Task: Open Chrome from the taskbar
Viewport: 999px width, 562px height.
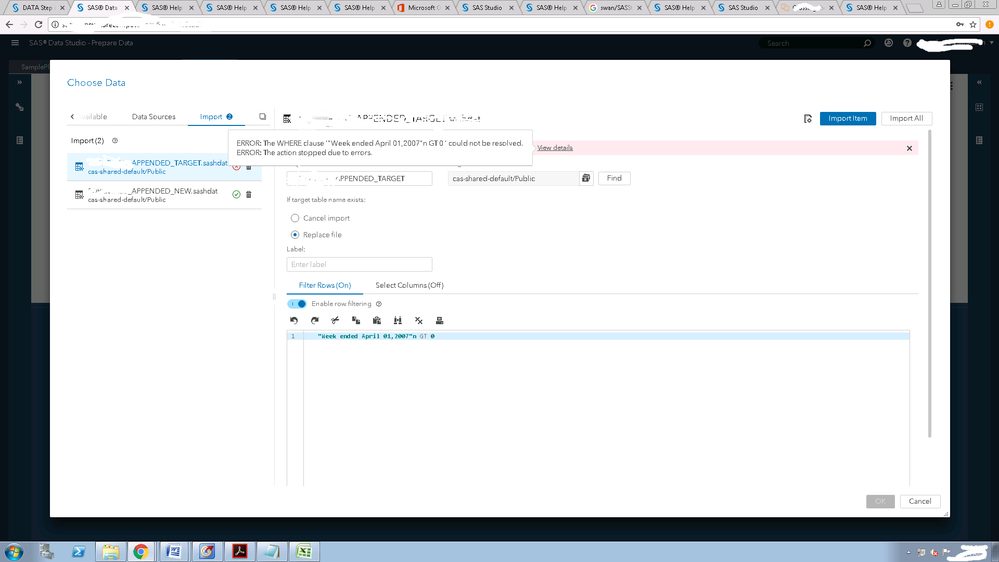Action: (x=141, y=551)
